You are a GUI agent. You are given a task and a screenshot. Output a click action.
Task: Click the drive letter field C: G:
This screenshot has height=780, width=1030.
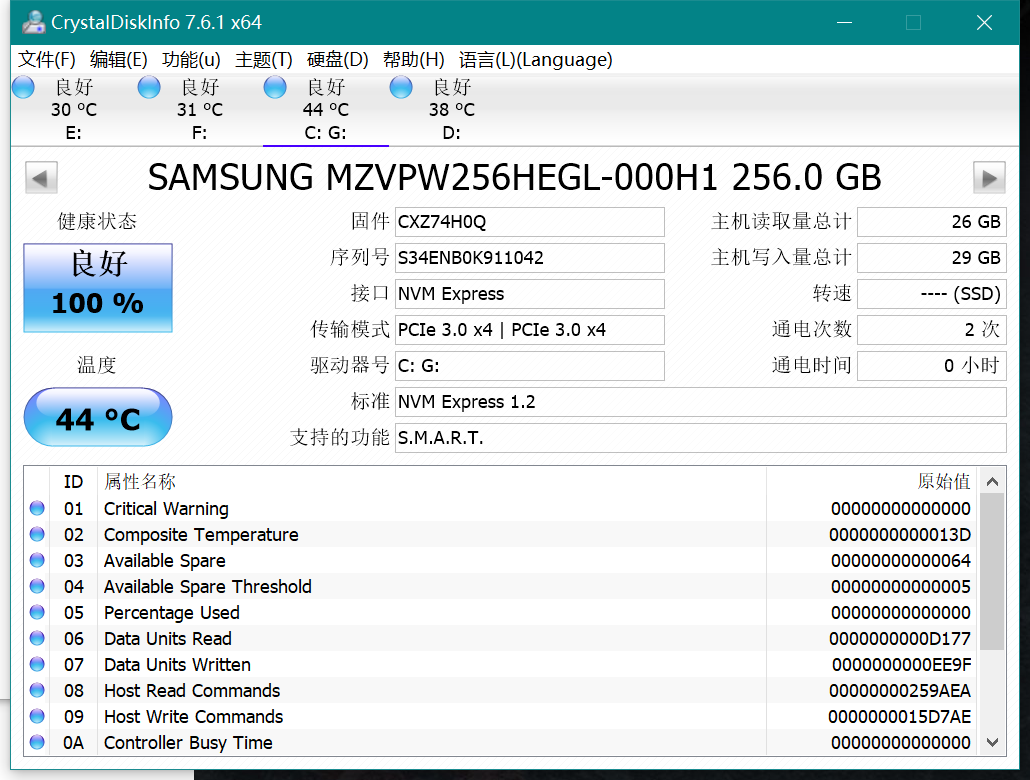tap(529, 366)
